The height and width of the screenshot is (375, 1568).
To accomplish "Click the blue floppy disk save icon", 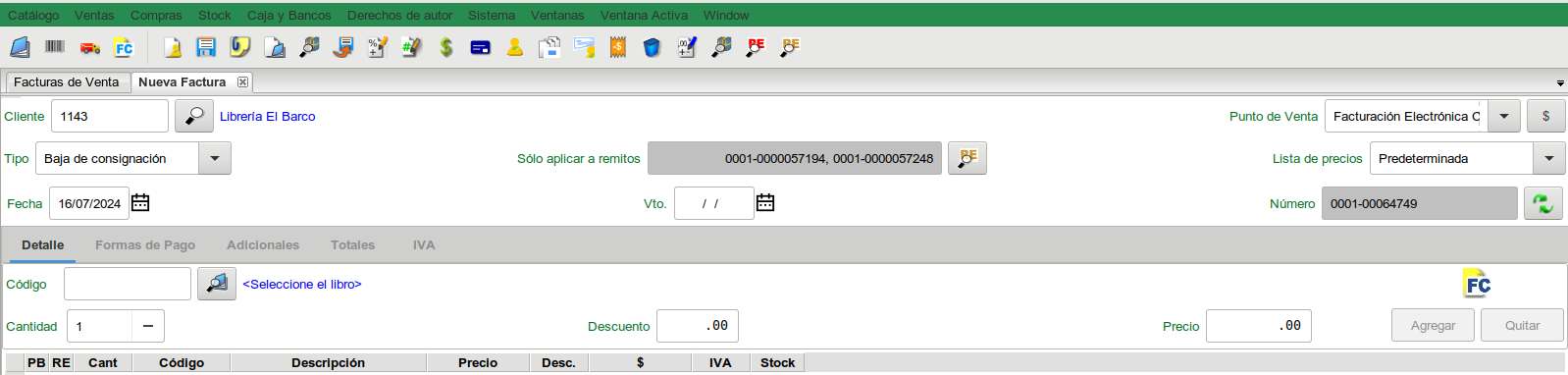I will (206, 47).
